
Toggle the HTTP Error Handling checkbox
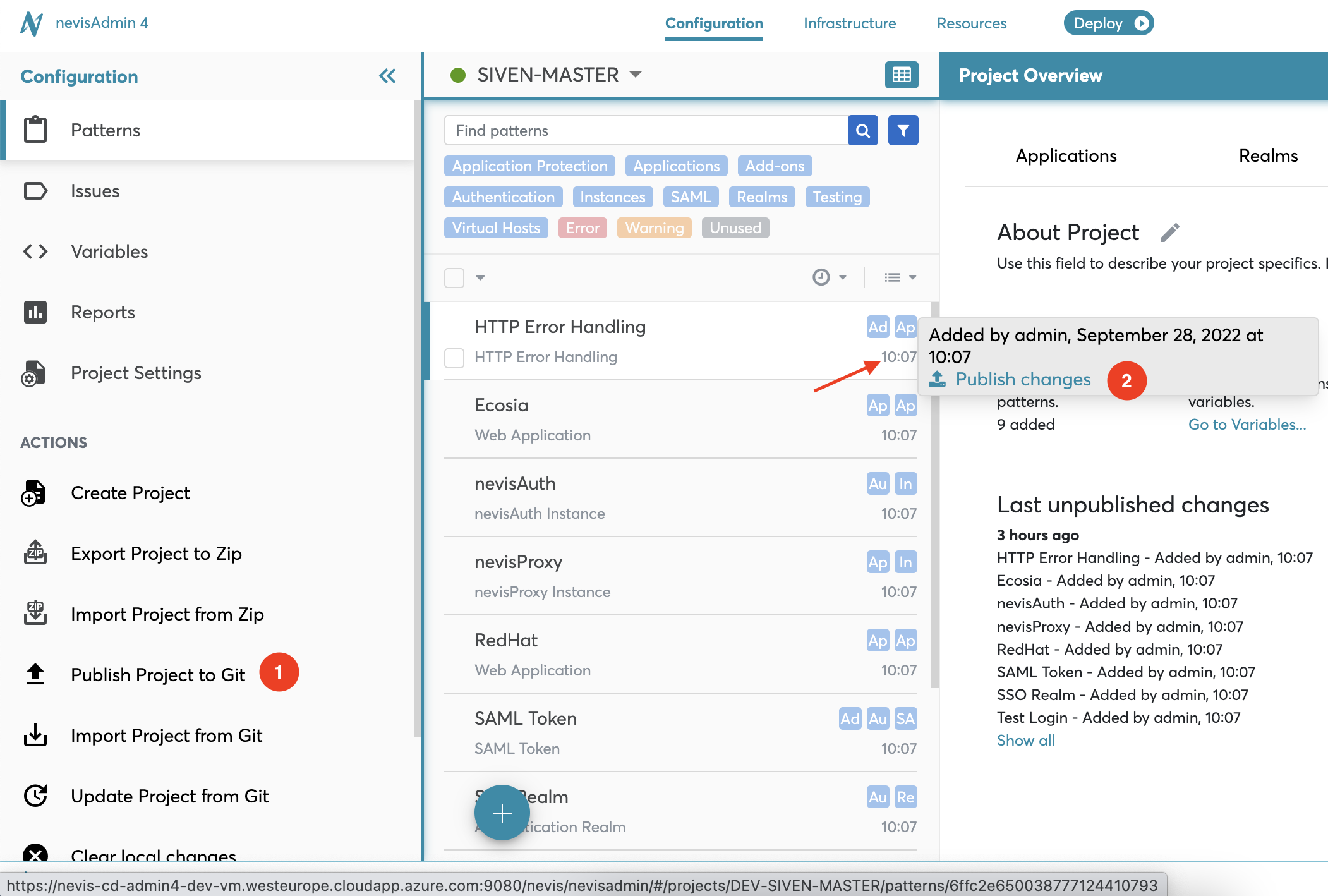pyautogui.click(x=455, y=357)
